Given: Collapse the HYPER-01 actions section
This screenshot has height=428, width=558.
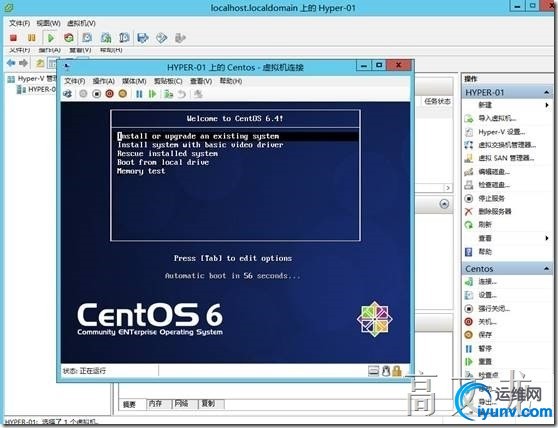Looking at the screenshot, I should coord(546,93).
